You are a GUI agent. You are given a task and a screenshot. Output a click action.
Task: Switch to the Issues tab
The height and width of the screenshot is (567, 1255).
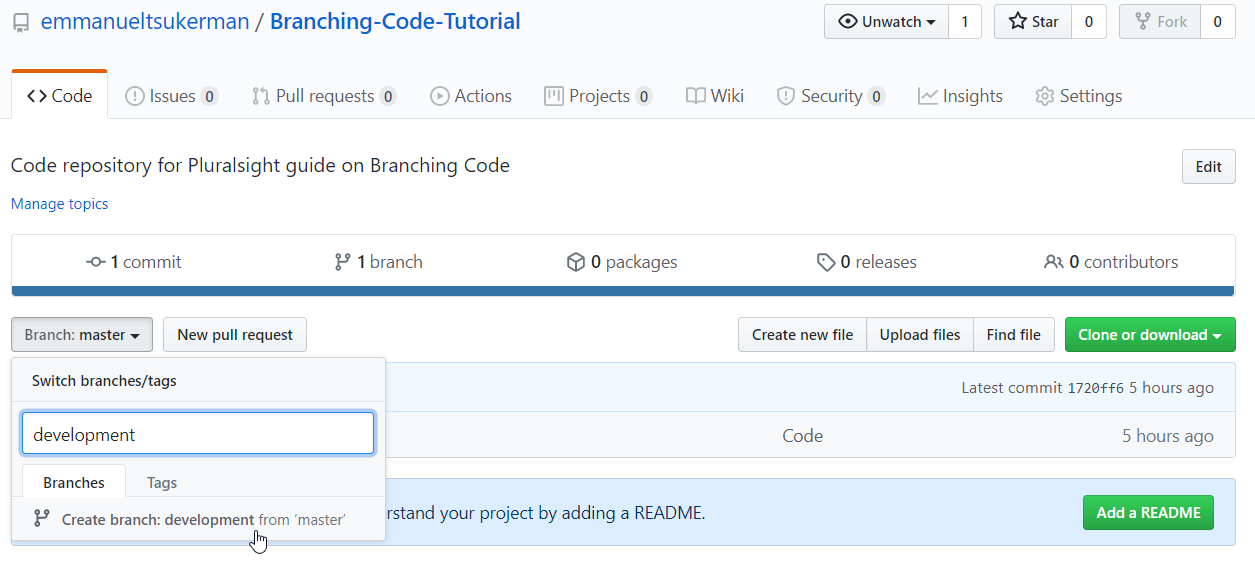point(171,96)
